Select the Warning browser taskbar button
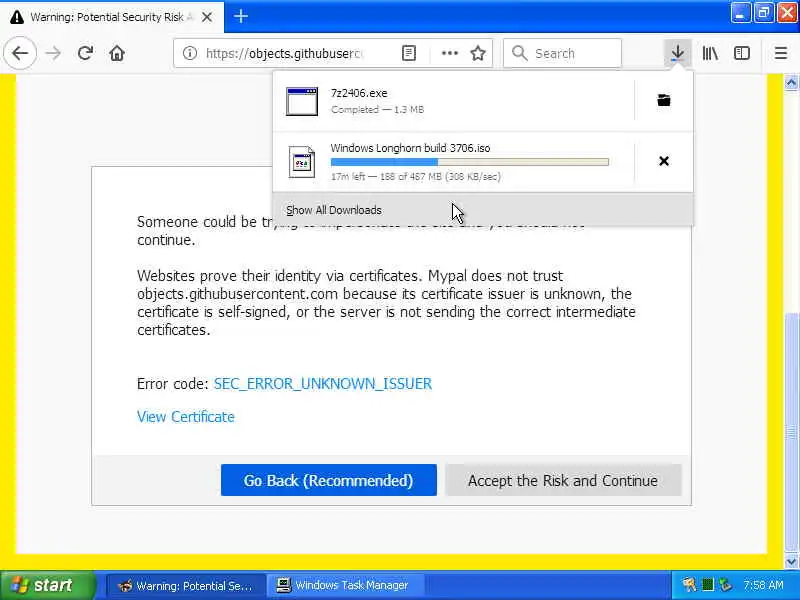The image size is (800, 600). (186, 585)
